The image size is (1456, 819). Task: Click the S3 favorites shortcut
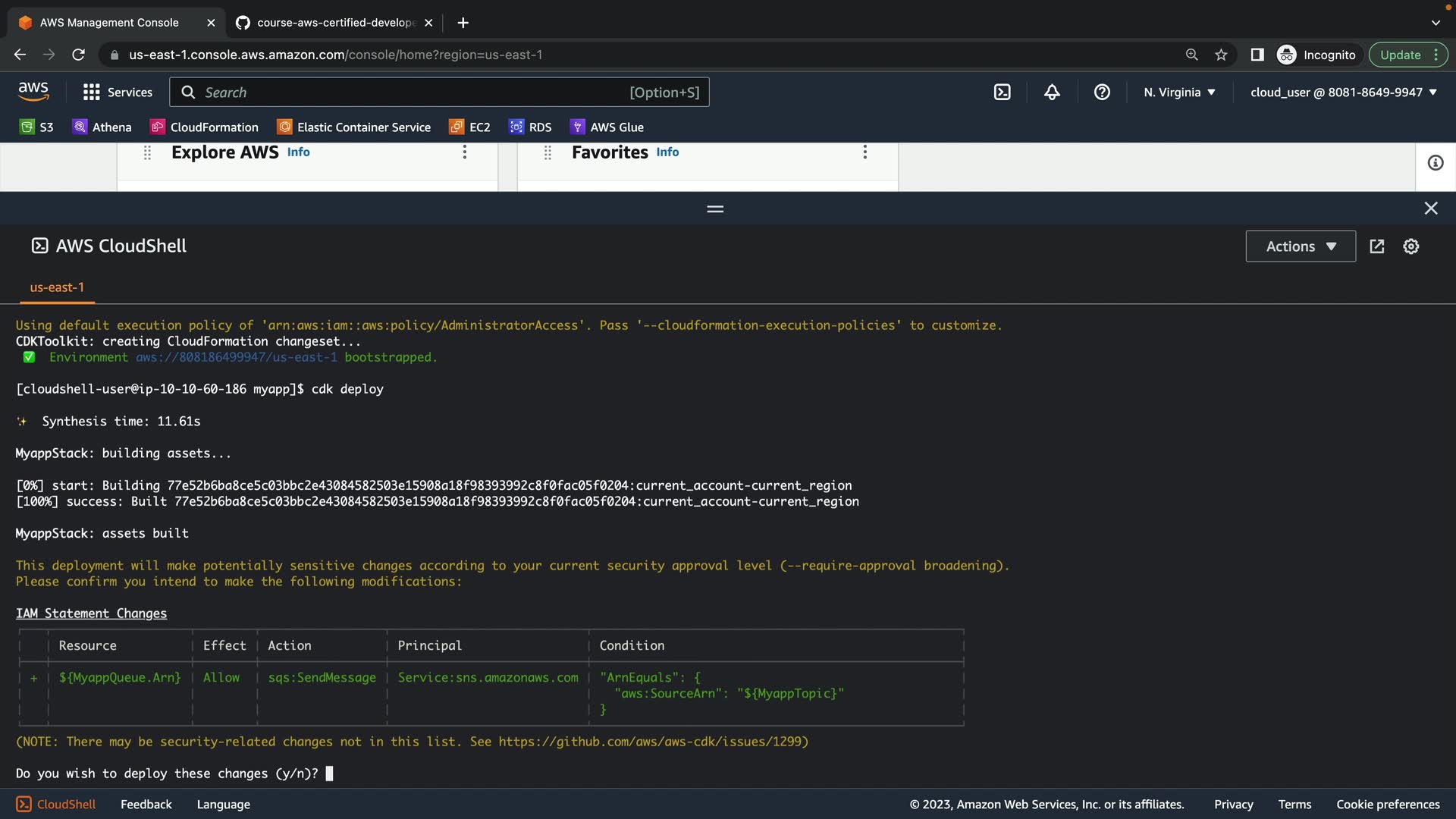pyautogui.click(x=36, y=127)
